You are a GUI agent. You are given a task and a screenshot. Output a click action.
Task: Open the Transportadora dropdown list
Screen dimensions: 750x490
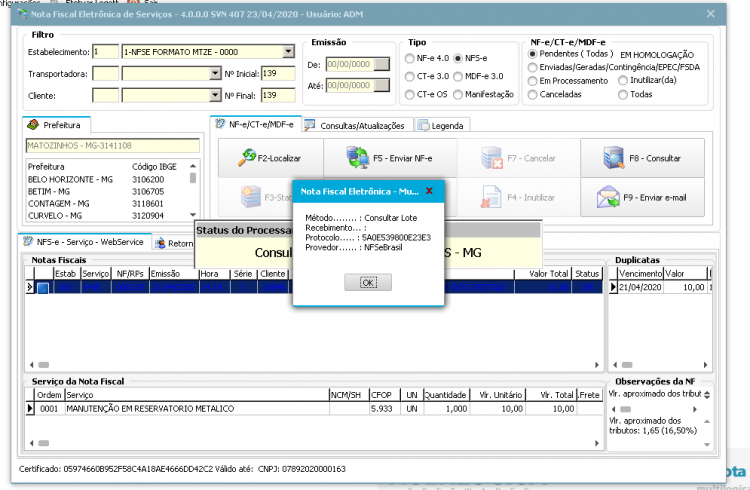point(215,73)
